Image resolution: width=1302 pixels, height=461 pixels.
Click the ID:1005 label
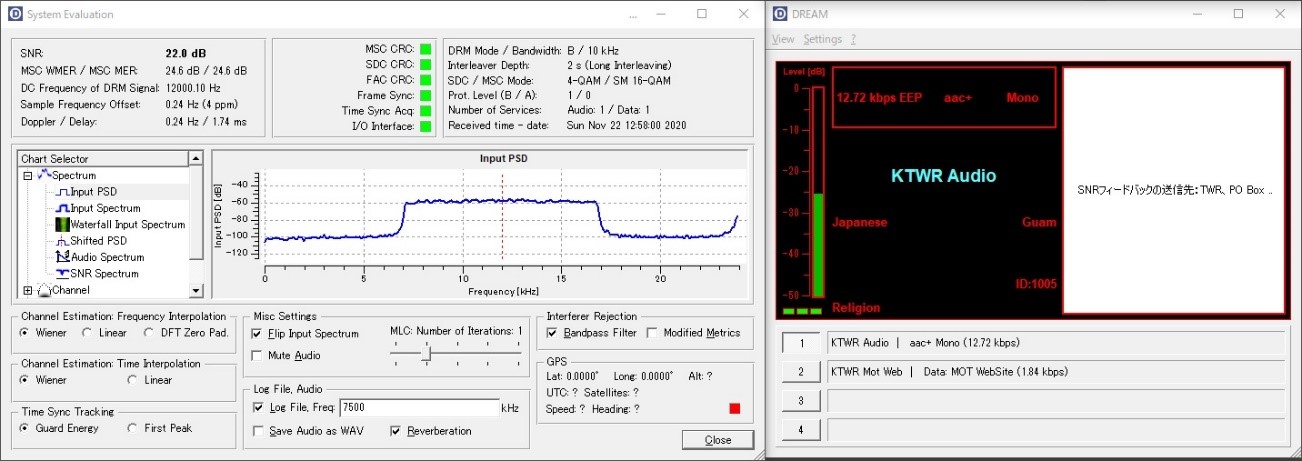(x=1034, y=283)
